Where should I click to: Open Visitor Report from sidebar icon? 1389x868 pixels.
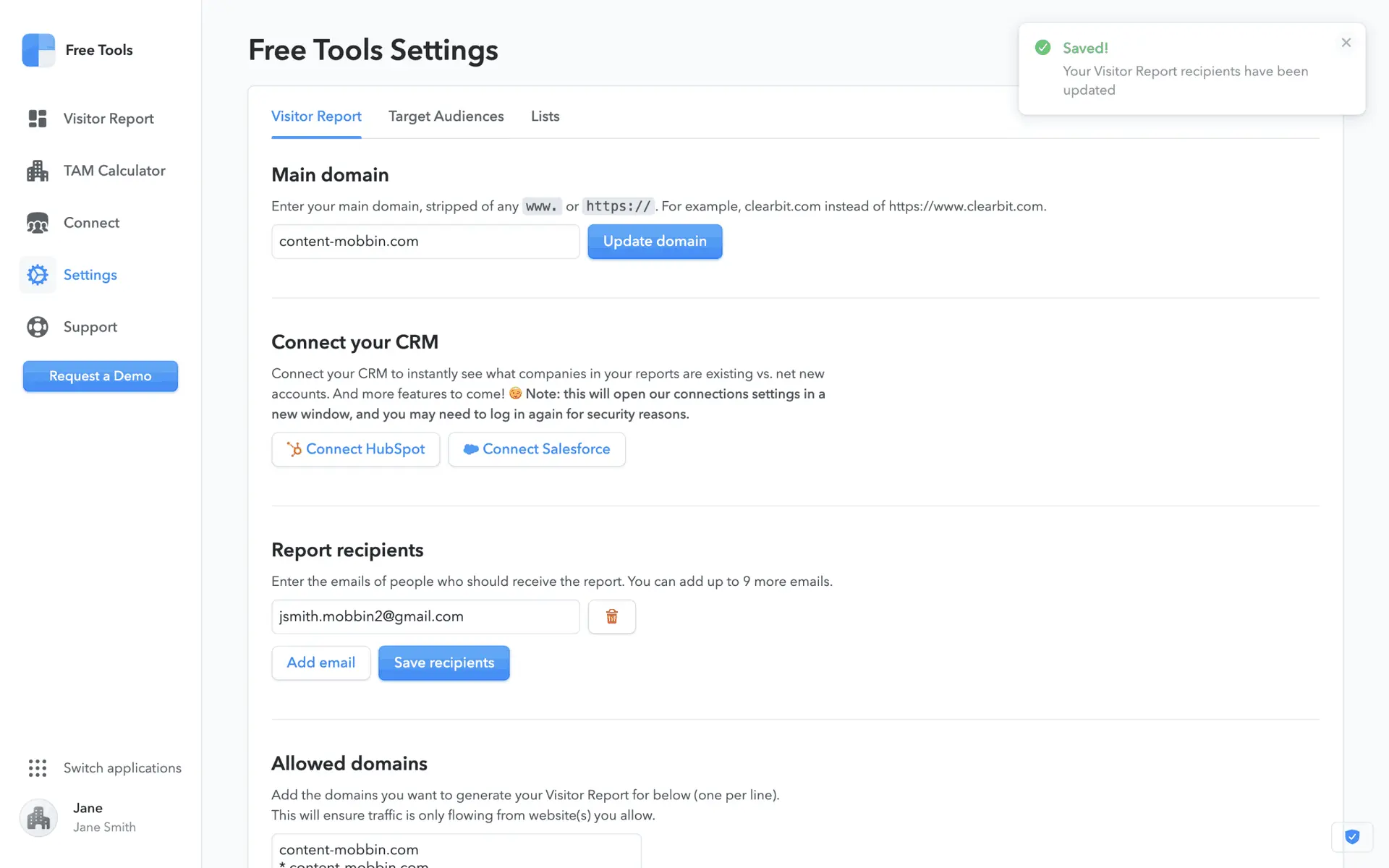tap(38, 119)
